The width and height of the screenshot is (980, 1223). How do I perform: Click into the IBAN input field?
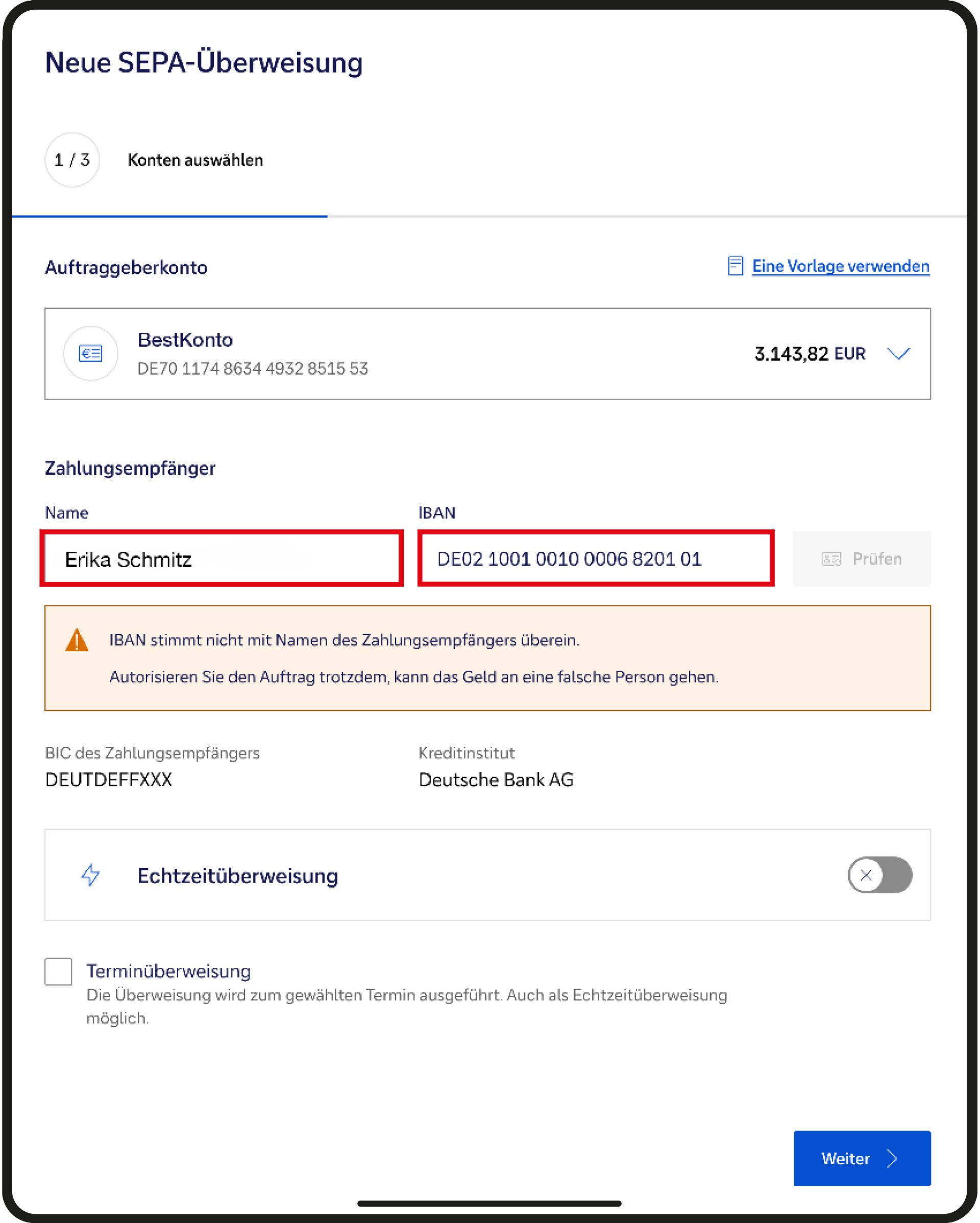coord(596,559)
